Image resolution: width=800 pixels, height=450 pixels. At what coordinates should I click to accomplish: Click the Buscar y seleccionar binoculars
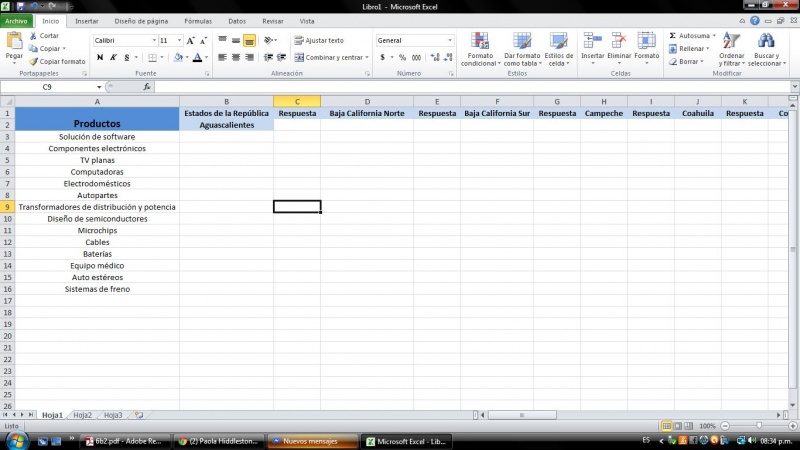(766, 42)
